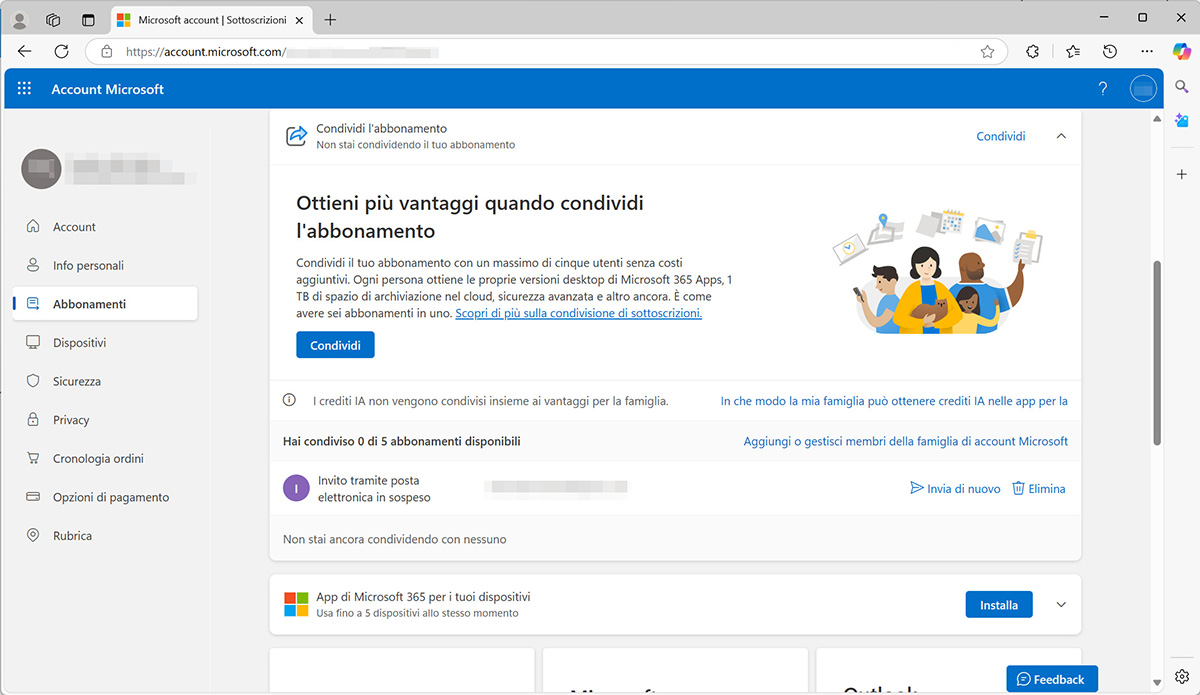Viewport: 1200px width, 695px height.
Task: Open Sicurezza from the sidebar icon
Action: click(33, 381)
